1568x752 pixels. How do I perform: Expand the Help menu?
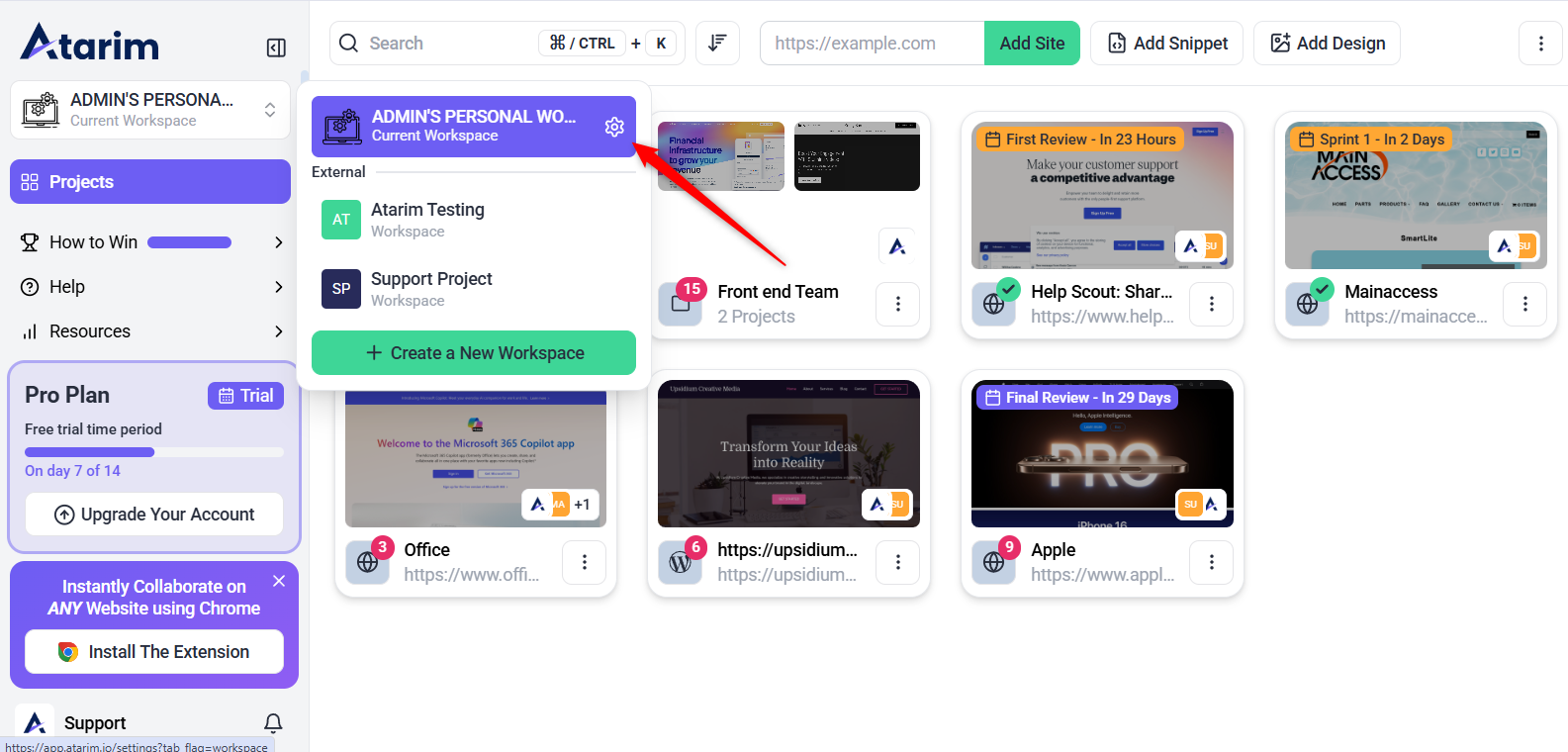pos(278,287)
